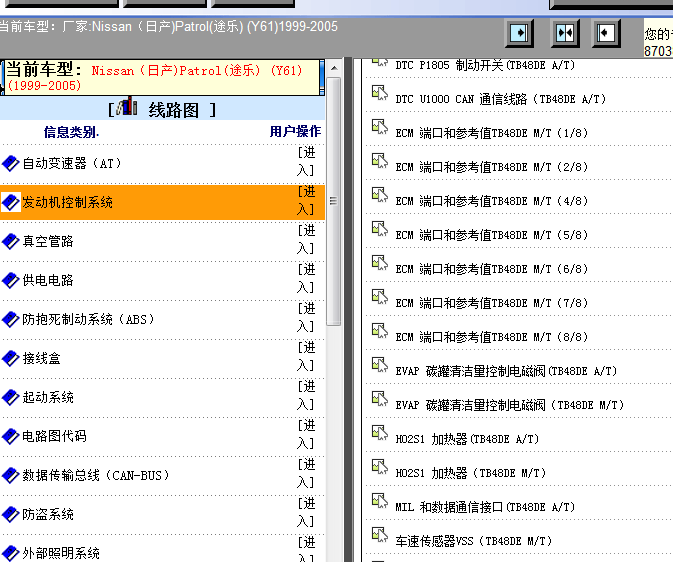Click the diagram icon for ECM 端口和参考值 M/T (1/8)
The image size is (673, 562).
[380, 127]
